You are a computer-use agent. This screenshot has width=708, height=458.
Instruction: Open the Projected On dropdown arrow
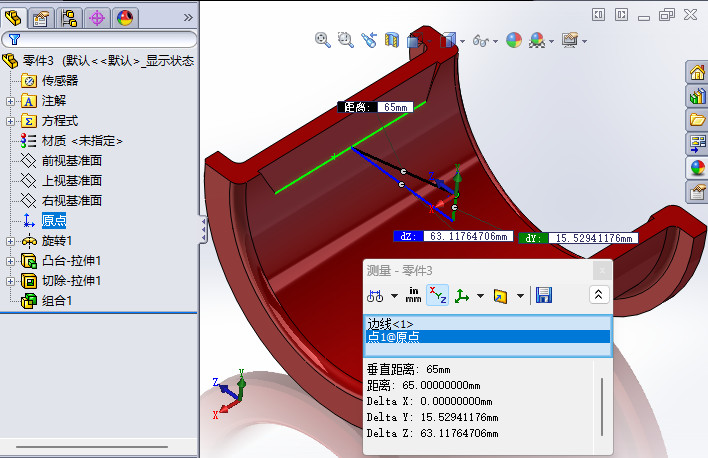tap(521, 296)
